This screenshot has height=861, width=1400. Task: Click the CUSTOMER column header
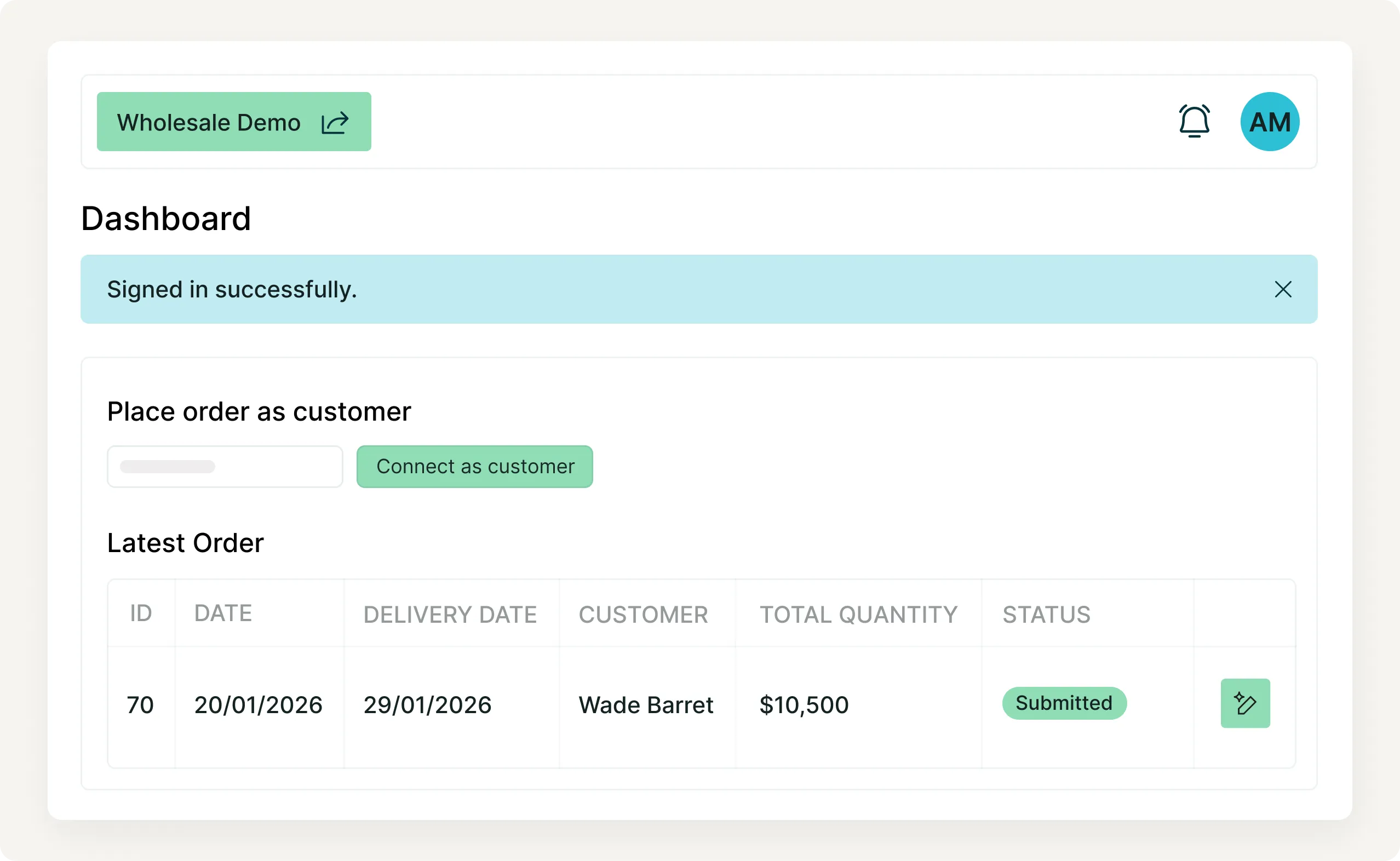(643, 615)
